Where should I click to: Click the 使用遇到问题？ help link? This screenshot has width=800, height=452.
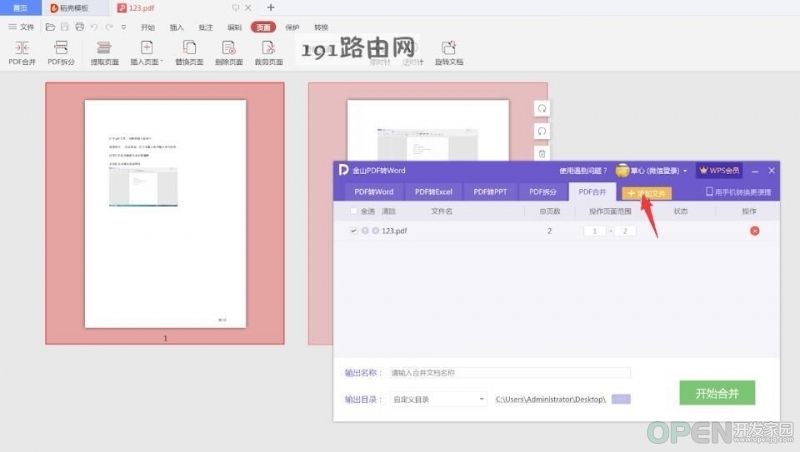point(583,171)
